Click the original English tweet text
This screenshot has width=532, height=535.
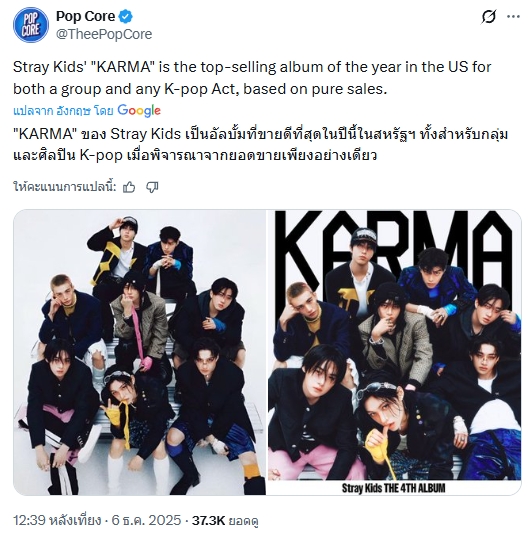coord(252,78)
